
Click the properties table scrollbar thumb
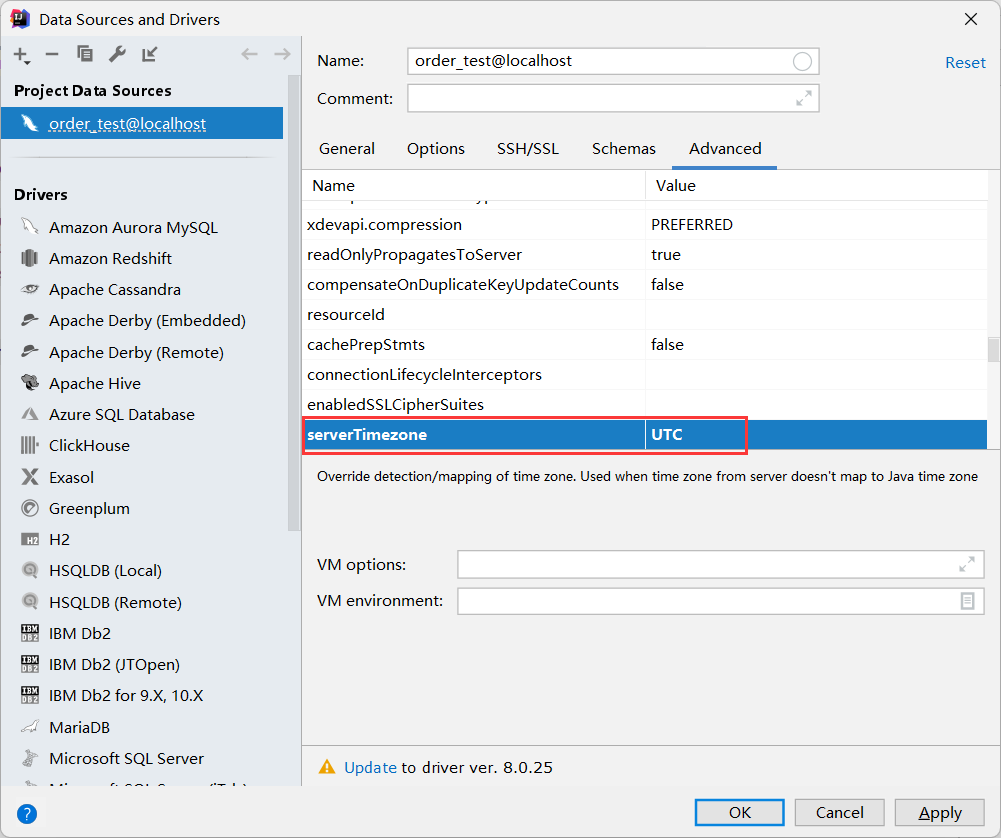click(x=993, y=350)
